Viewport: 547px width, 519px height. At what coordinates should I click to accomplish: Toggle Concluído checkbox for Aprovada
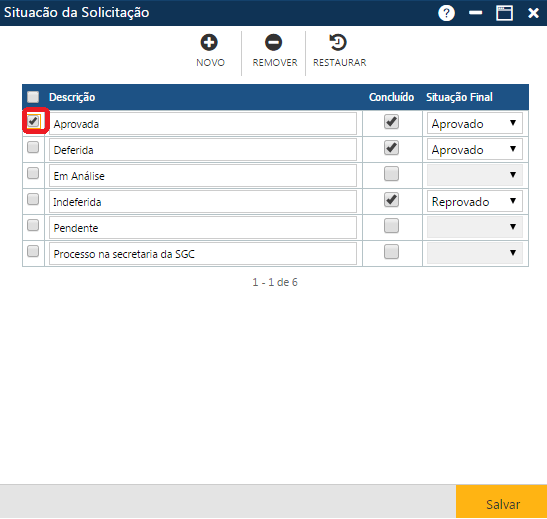coord(391,122)
